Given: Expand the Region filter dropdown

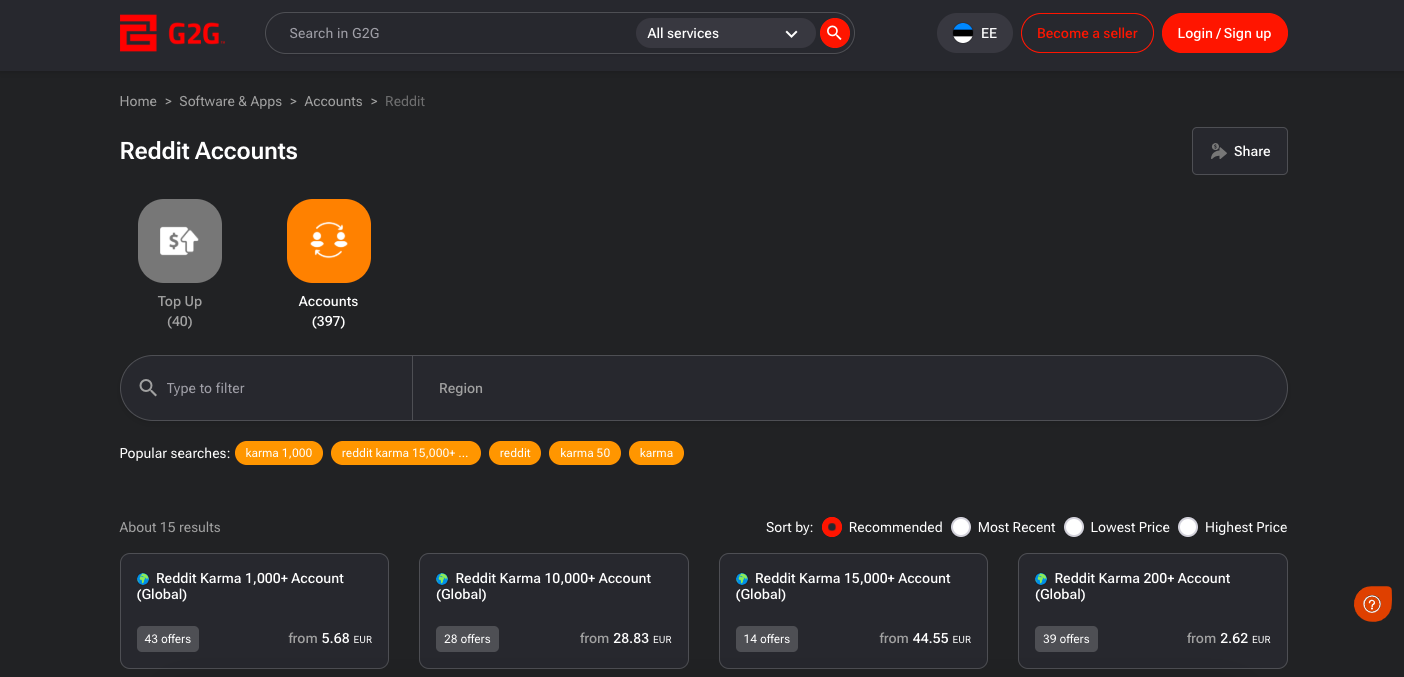Looking at the screenshot, I should point(850,388).
